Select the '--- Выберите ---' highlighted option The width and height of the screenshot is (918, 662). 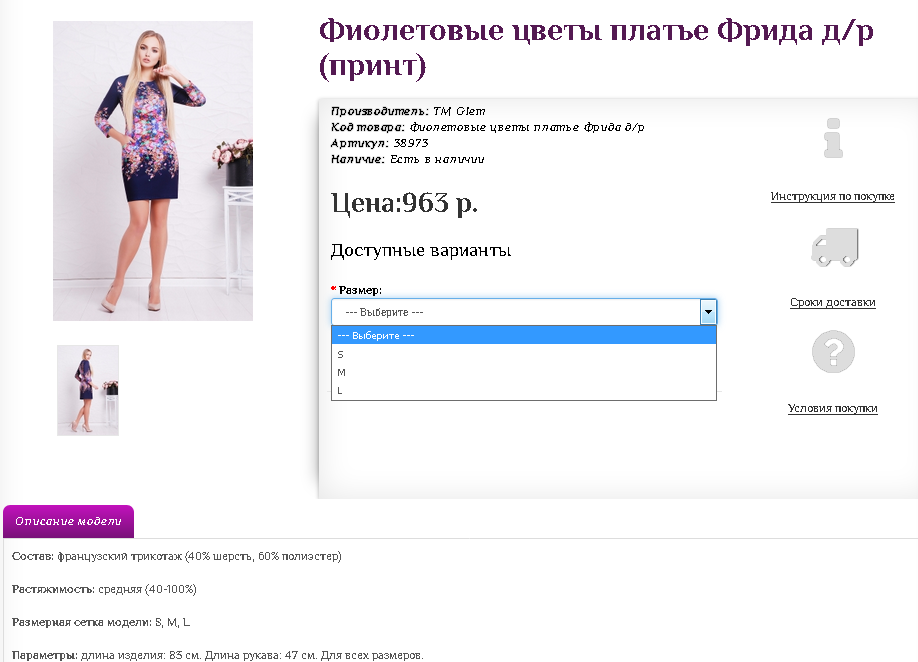(x=524, y=335)
